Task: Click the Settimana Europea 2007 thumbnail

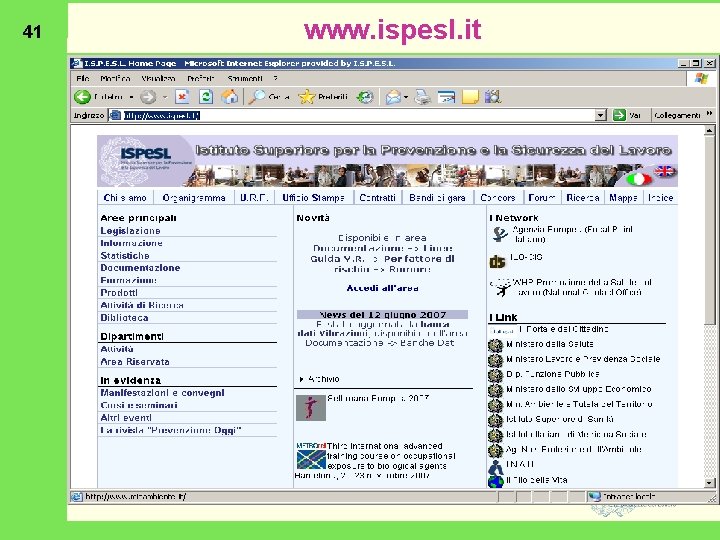Action: click(311, 407)
